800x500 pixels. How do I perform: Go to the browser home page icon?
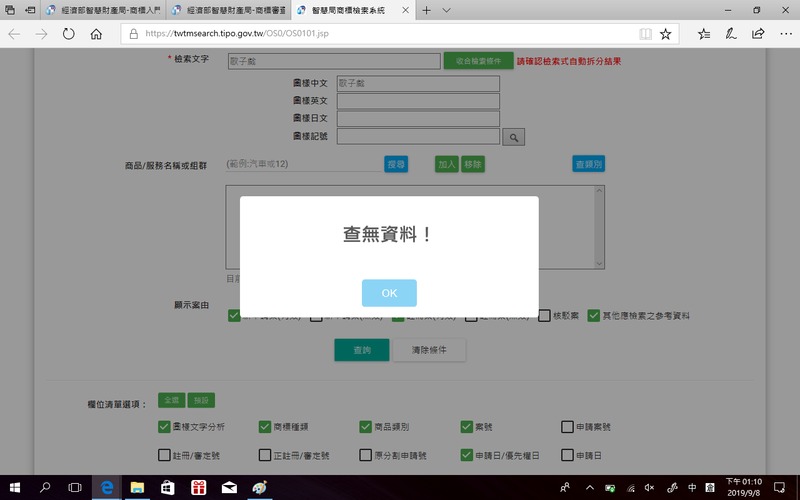coord(96,33)
